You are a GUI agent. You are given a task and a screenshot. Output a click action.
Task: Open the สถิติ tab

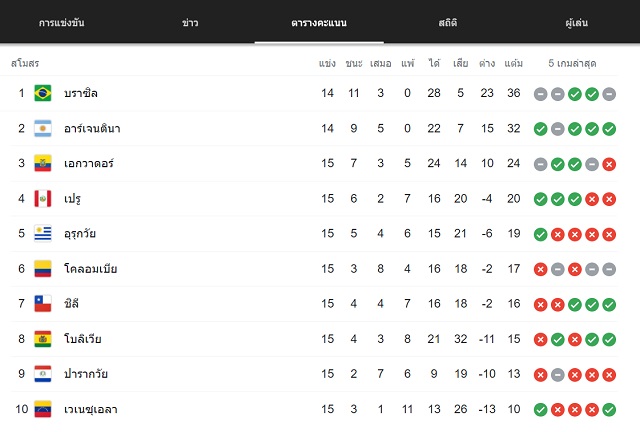(448, 22)
